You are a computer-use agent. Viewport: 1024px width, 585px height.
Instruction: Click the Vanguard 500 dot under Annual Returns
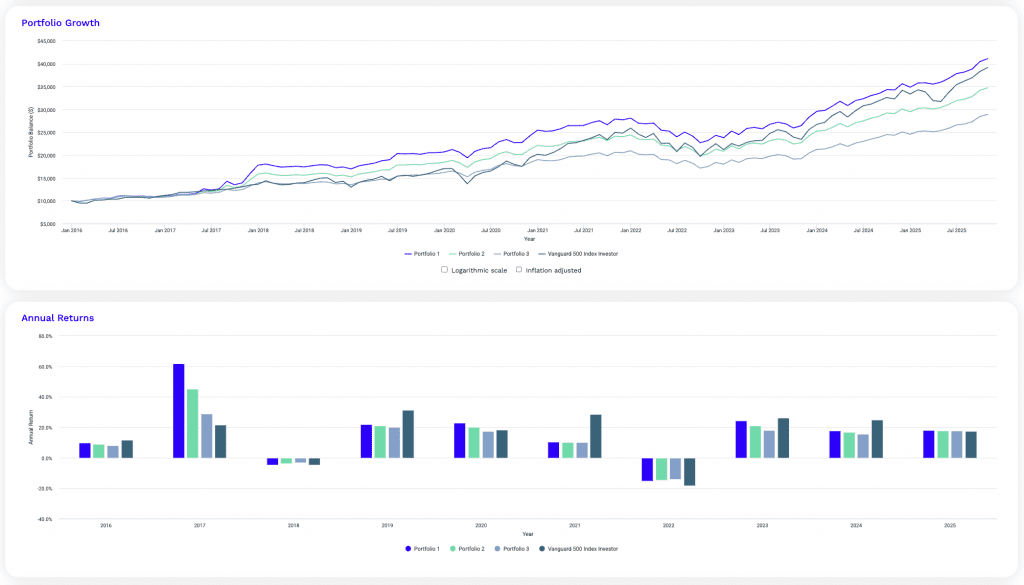tap(544, 548)
